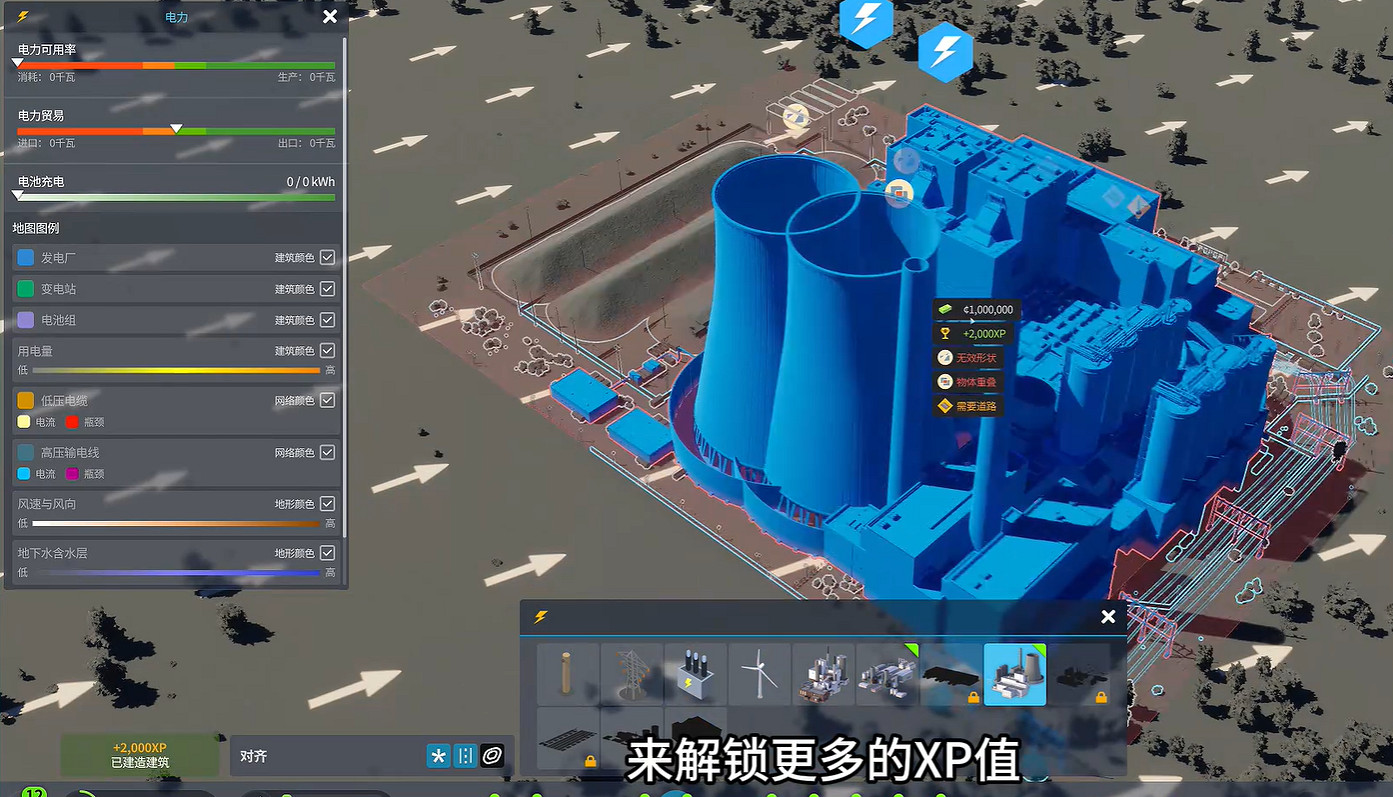Click the blue 发电厂 color swatch
The image size is (1393, 797).
(x=26, y=258)
